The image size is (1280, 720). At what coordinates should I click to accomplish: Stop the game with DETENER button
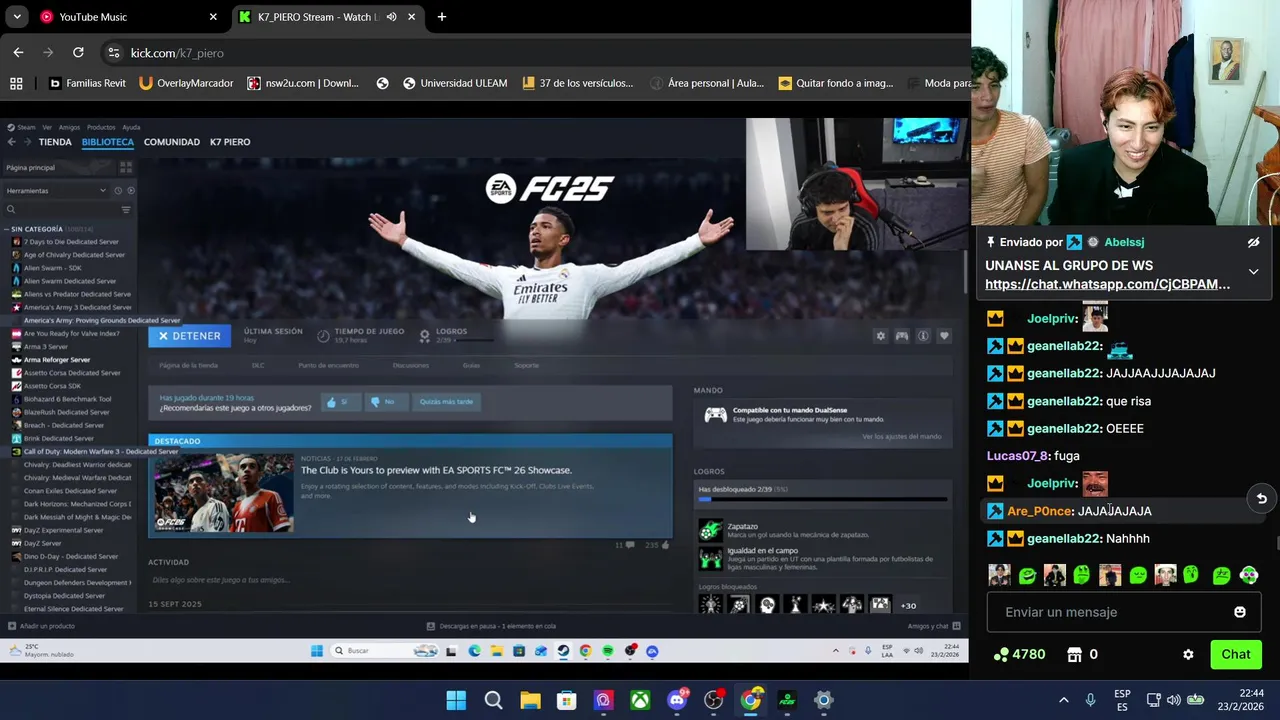190,336
